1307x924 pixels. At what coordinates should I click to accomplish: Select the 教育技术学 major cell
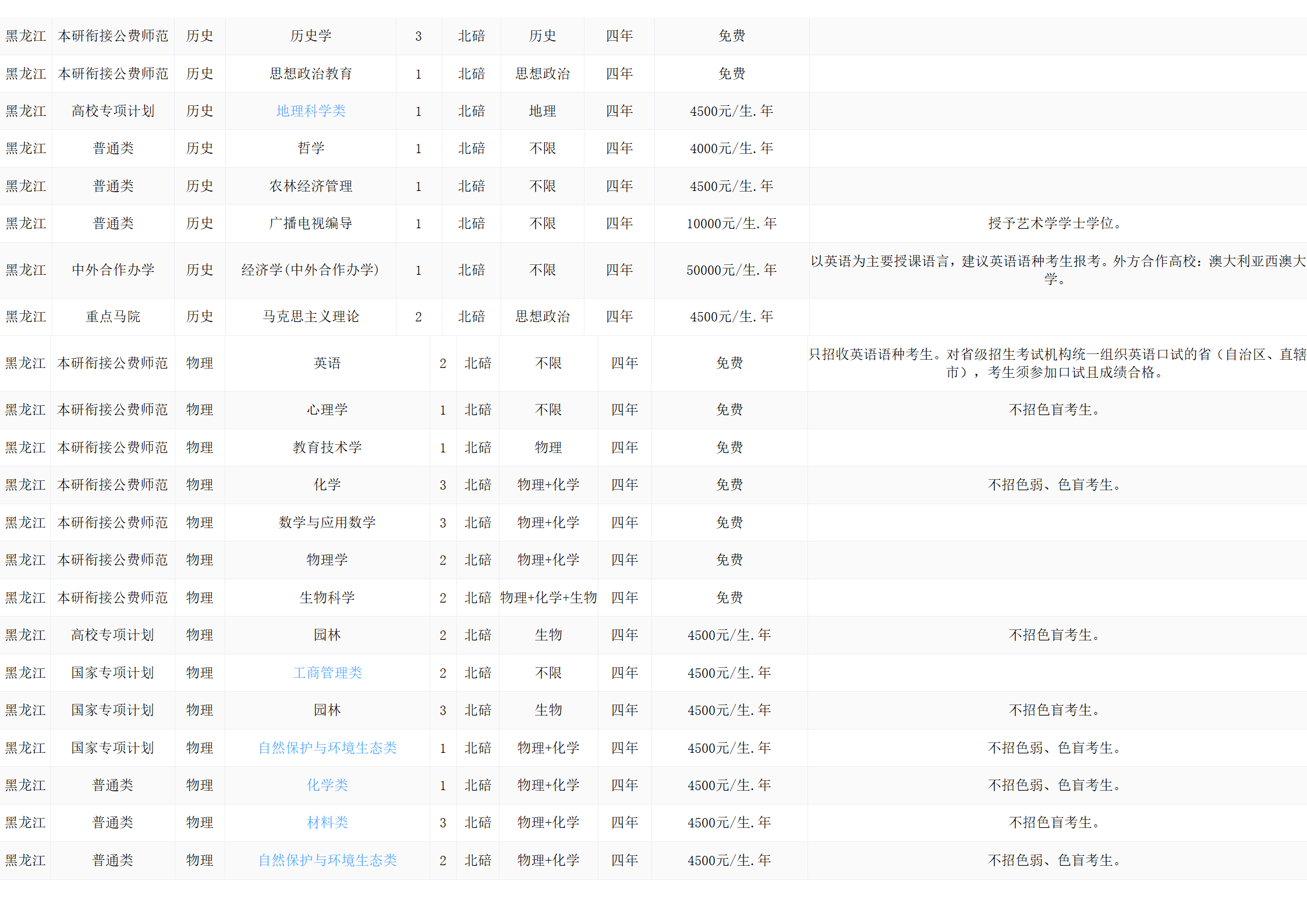point(327,447)
